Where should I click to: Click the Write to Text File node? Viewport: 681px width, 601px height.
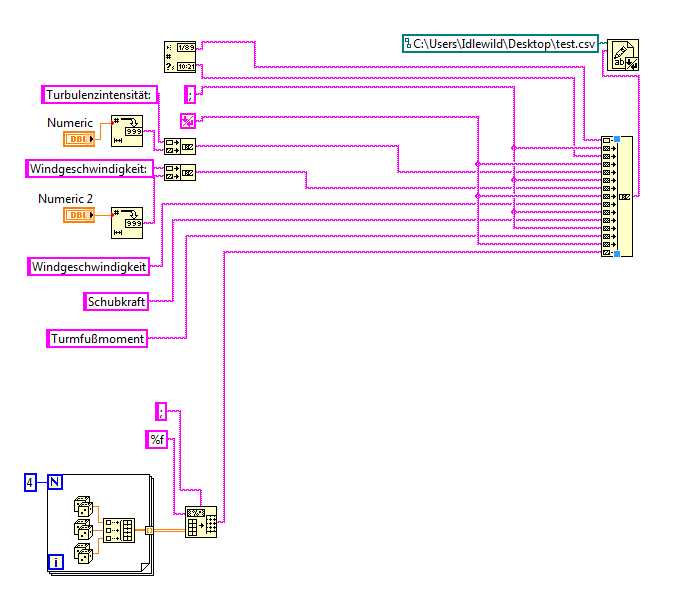[622, 55]
